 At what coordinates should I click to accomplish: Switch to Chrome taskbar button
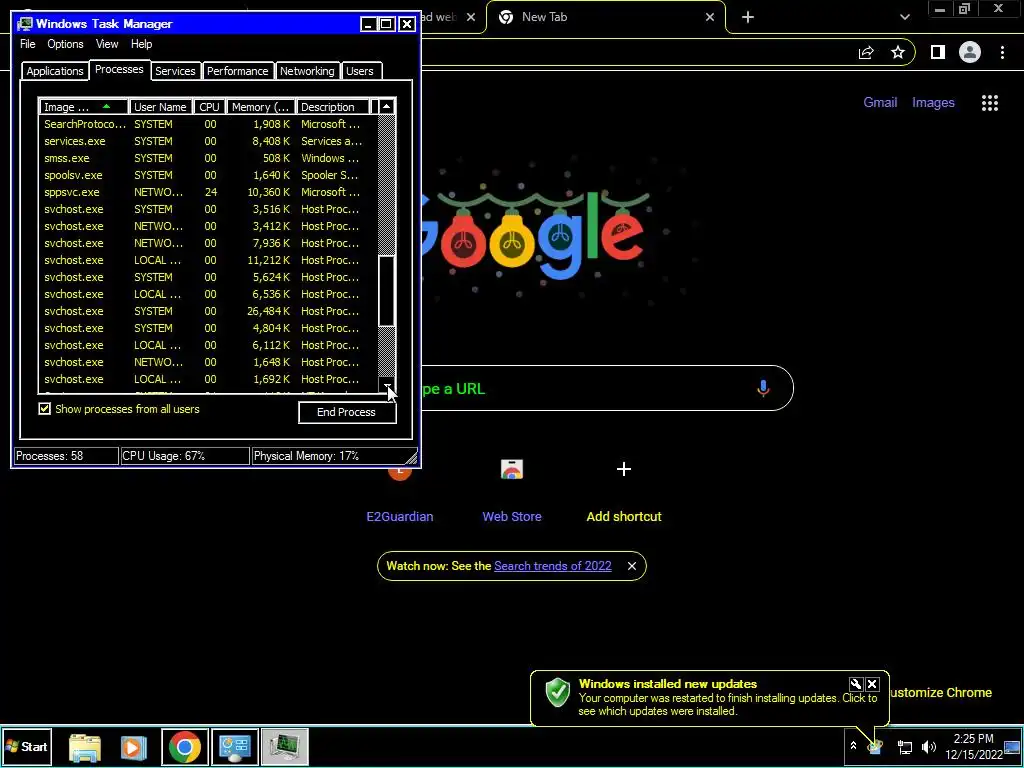pos(185,747)
